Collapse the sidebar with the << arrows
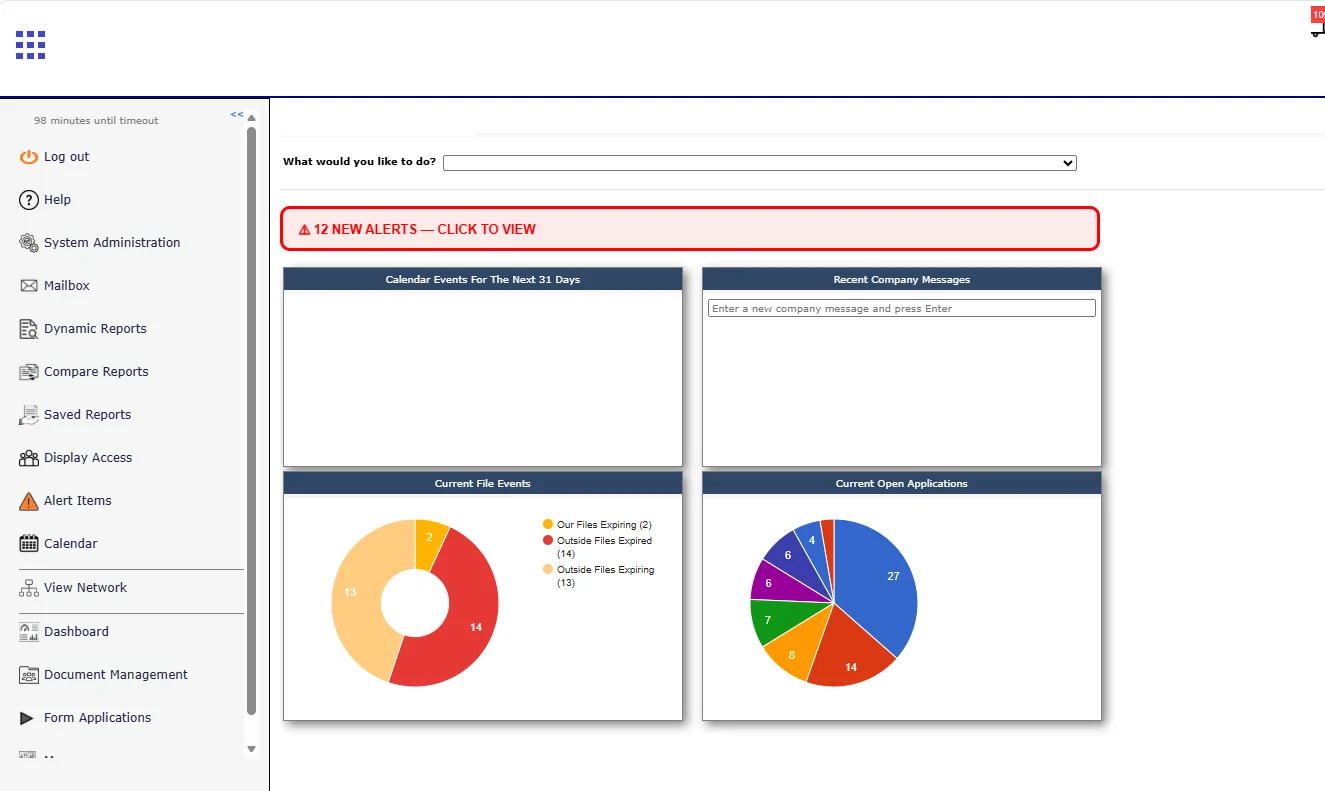Screen dimensions: 1325x791 tap(237, 114)
